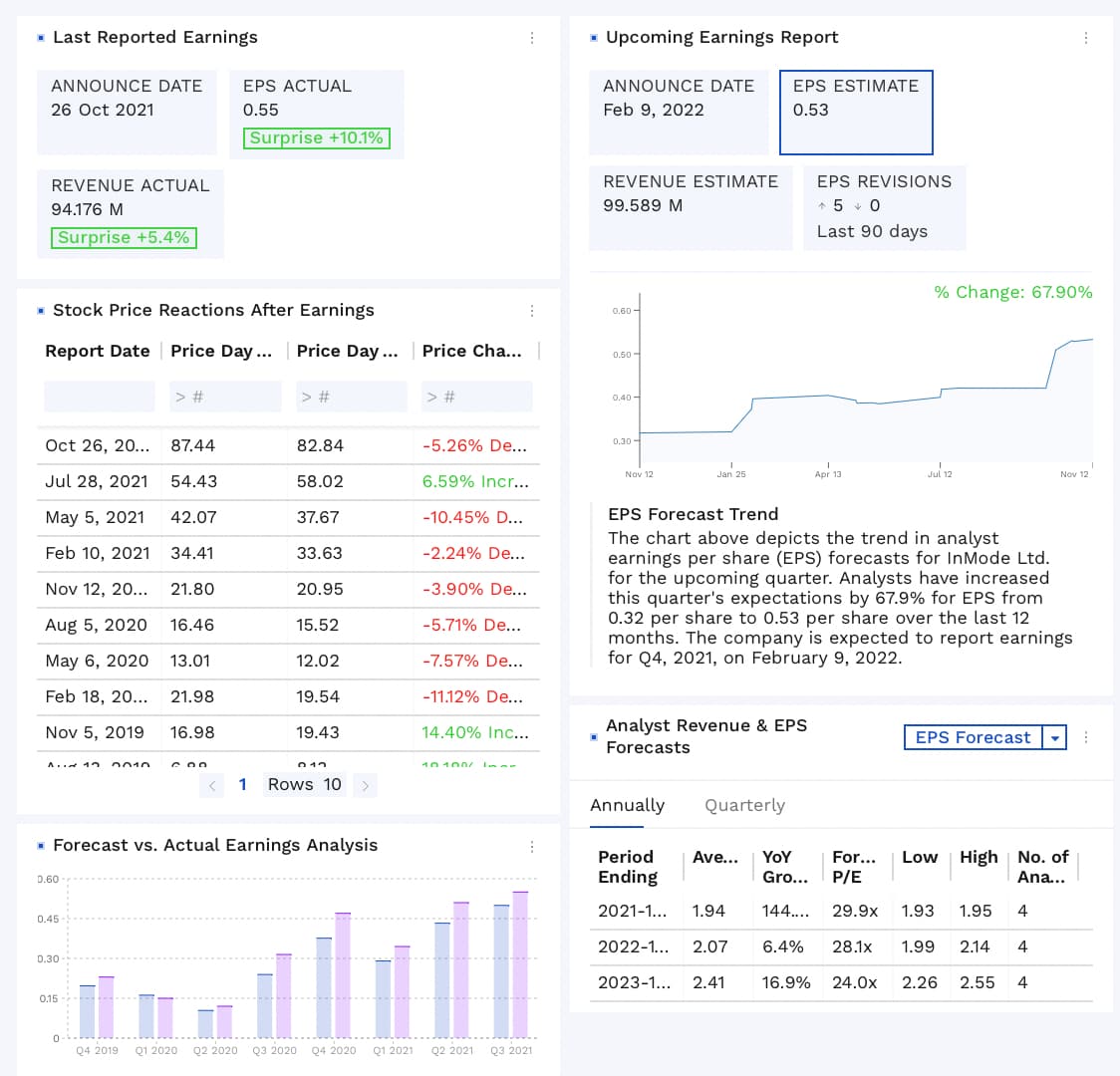Viewport: 1120px width, 1076px height.
Task: Sort table by Report Date header
Action: point(98,351)
